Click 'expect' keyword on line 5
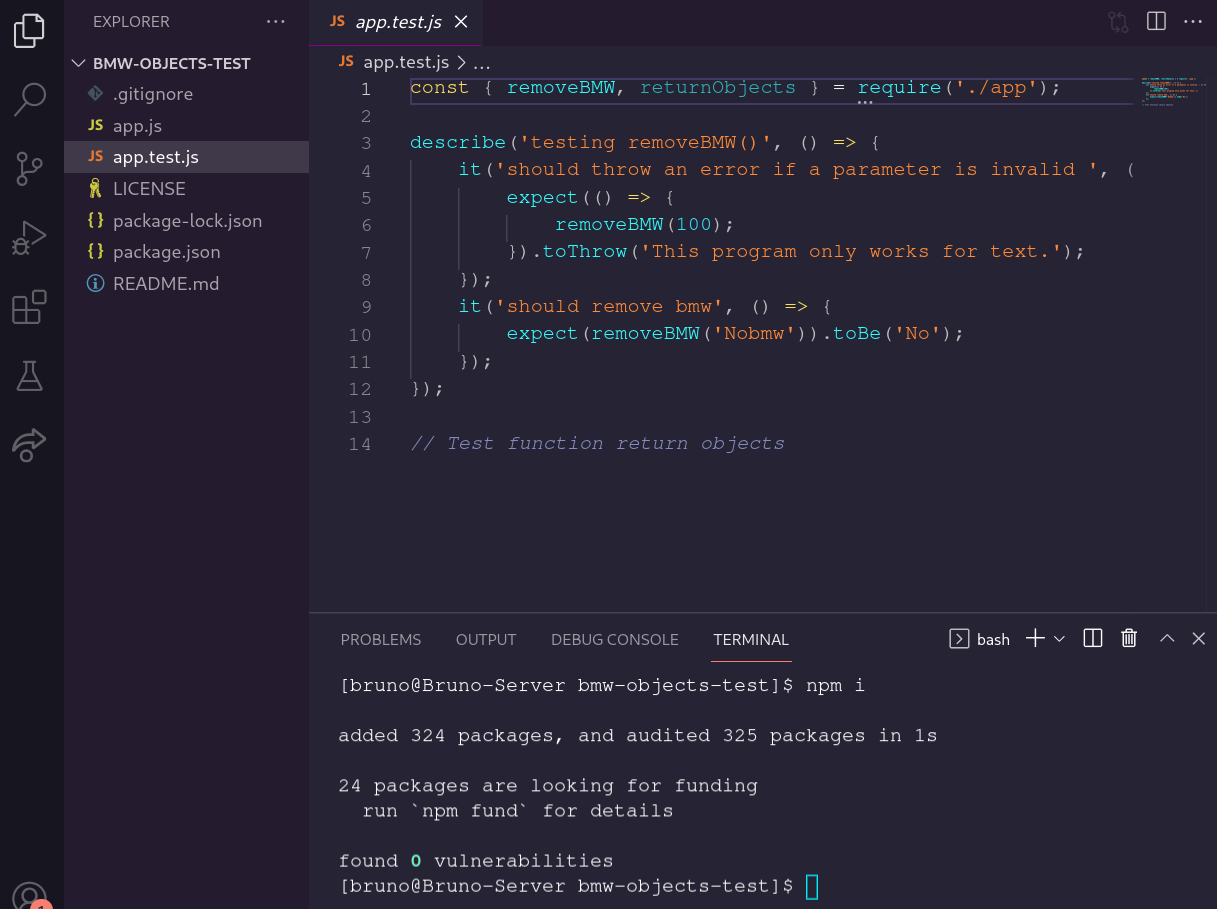Viewport: 1217px width, 909px height. 543,197
